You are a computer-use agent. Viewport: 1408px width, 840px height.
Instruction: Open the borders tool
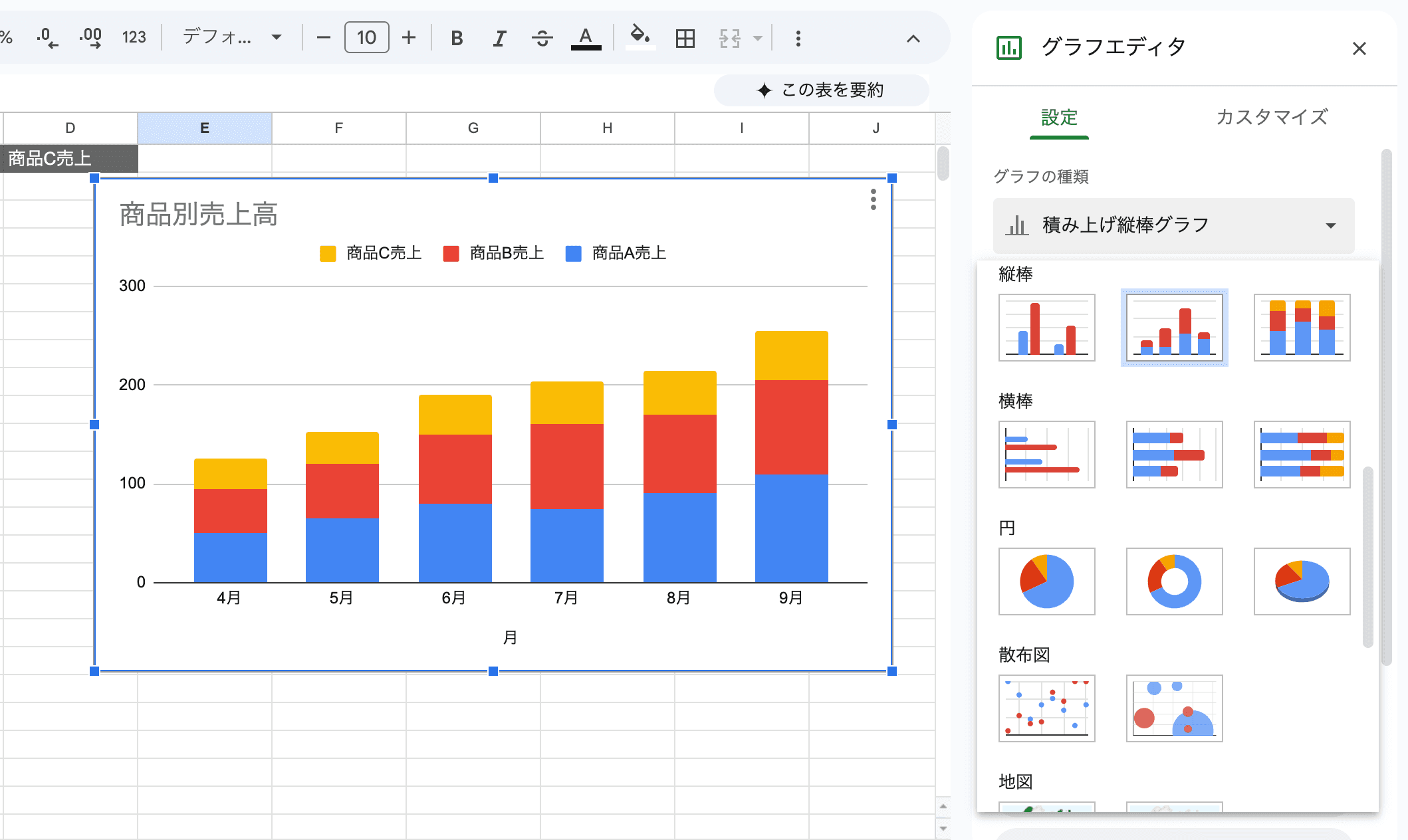[685, 38]
